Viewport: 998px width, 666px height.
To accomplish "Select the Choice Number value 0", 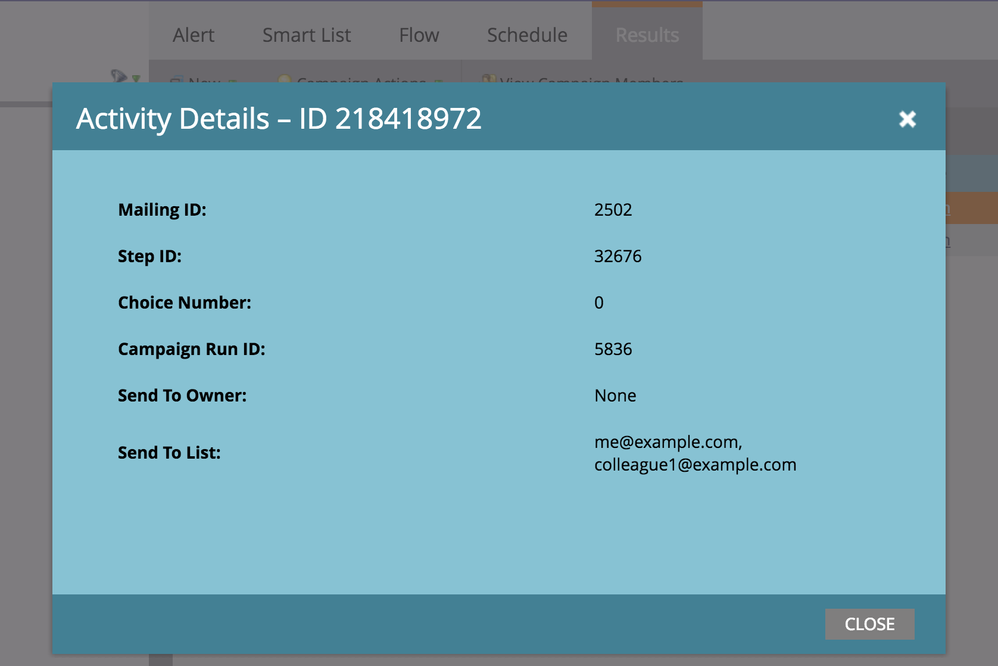I will pyautogui.click(x=599, y=302).
